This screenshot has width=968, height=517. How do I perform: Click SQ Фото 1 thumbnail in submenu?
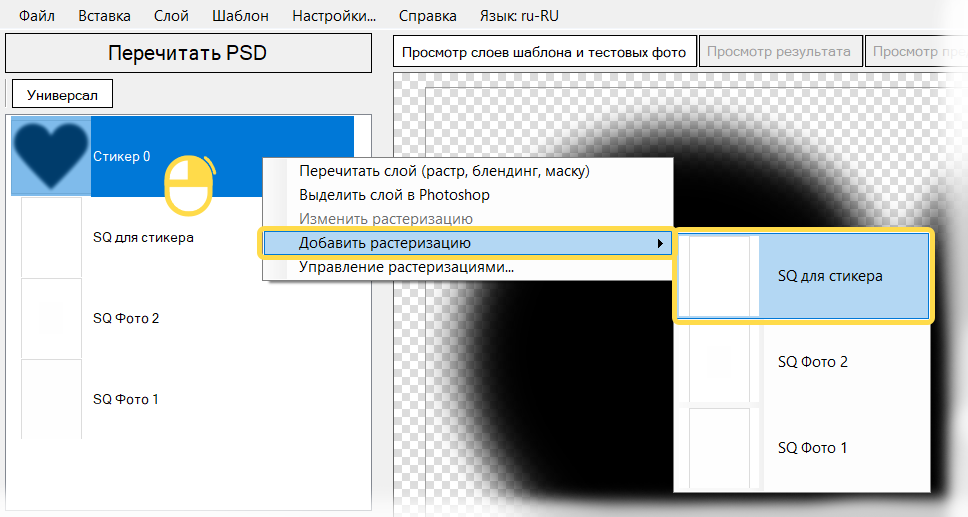[719, 447]
